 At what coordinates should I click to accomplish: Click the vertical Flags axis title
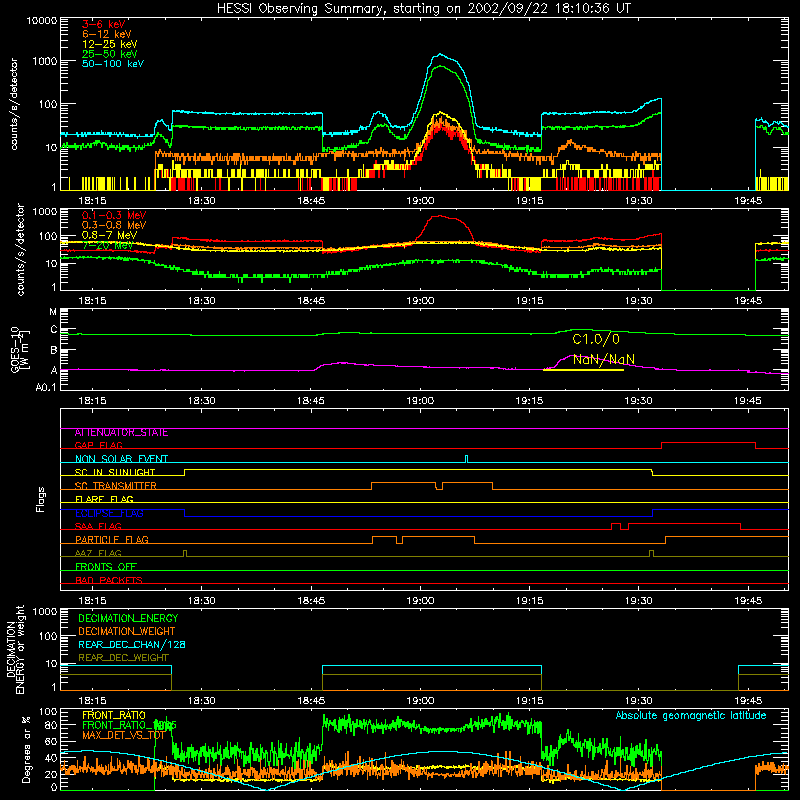(x=41, y=499)
